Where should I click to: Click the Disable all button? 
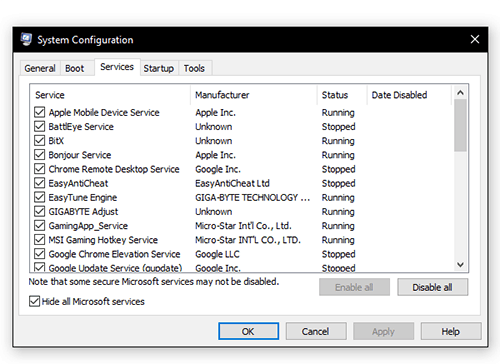click(432, 287)
